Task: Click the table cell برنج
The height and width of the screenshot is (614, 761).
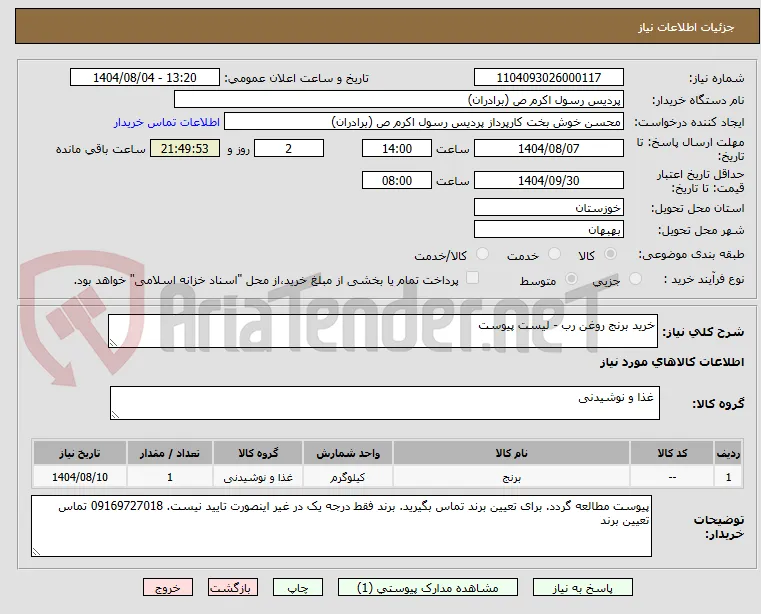Action: [512, 478]
